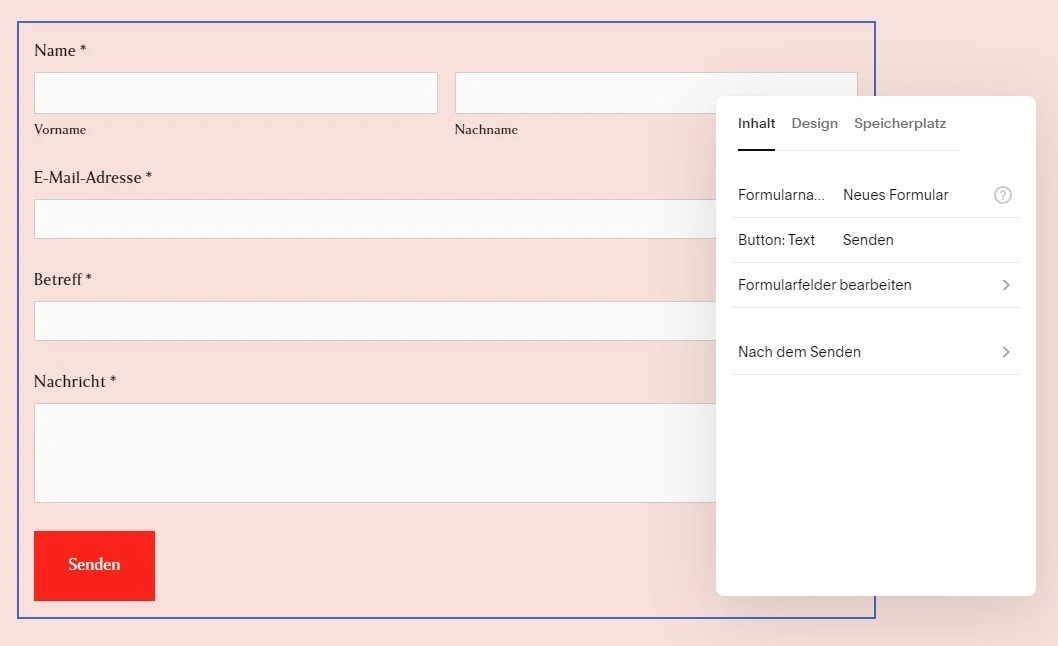
Task: Select the 'Nachname' caption text
Action: [486, 130]
